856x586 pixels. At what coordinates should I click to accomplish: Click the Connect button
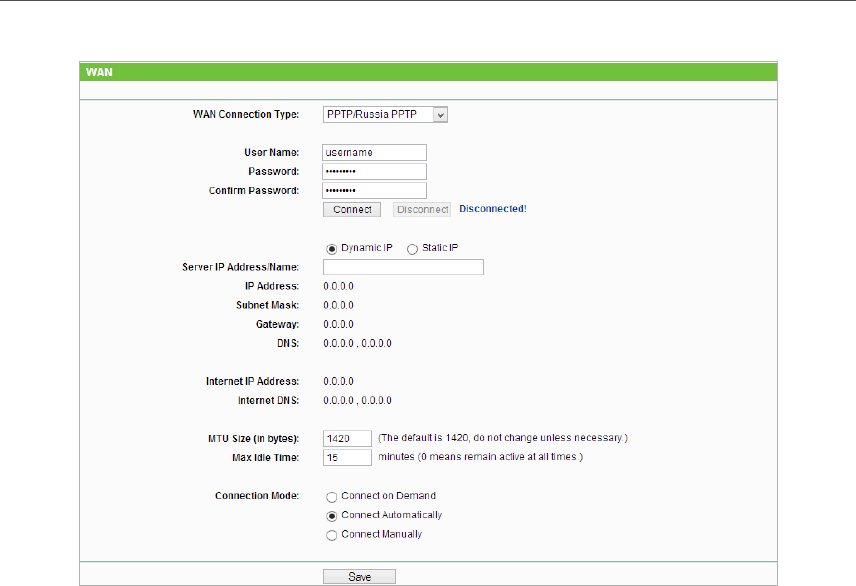coord(352,210)
